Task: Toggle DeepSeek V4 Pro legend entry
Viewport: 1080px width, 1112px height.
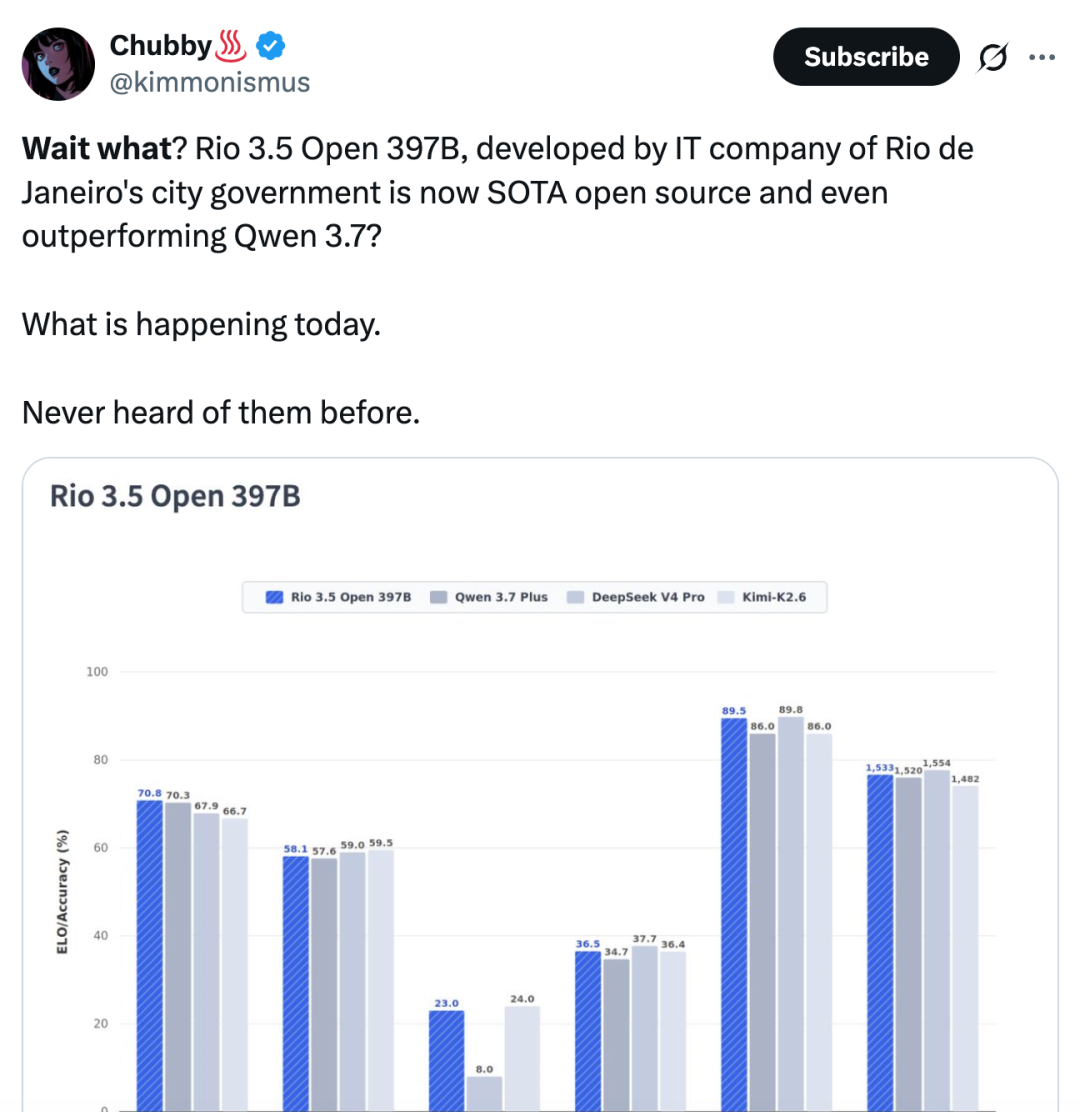Action: tap(635, 597)
